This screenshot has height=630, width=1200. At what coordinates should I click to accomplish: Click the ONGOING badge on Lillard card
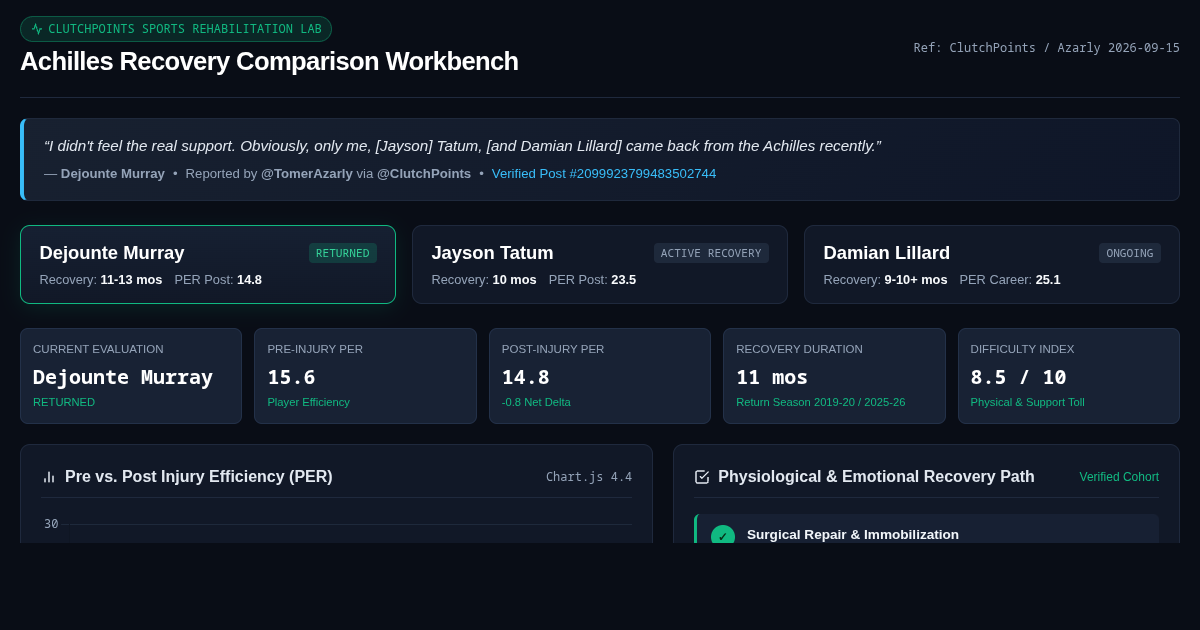click(1130, 253)
